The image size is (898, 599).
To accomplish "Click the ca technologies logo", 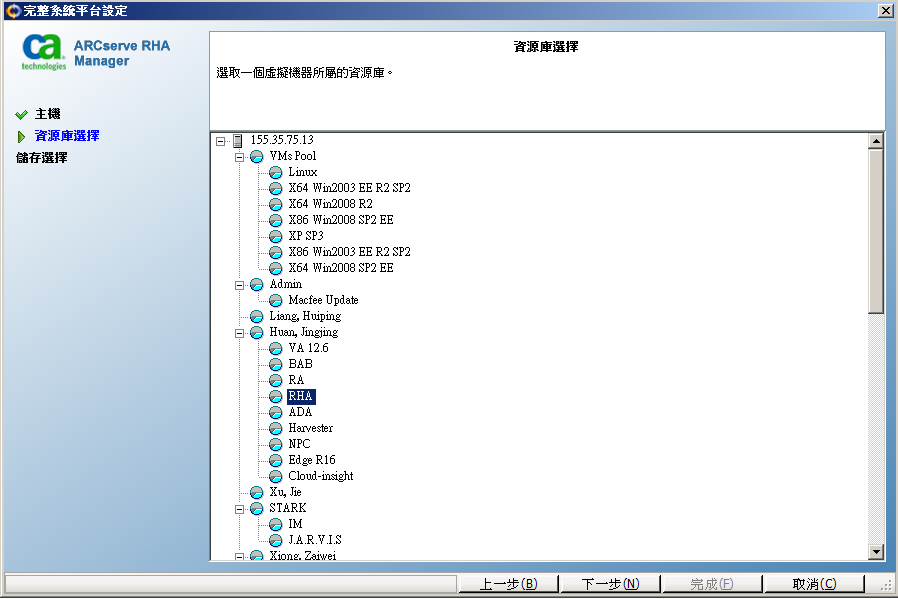I will (x=44, y=53).
